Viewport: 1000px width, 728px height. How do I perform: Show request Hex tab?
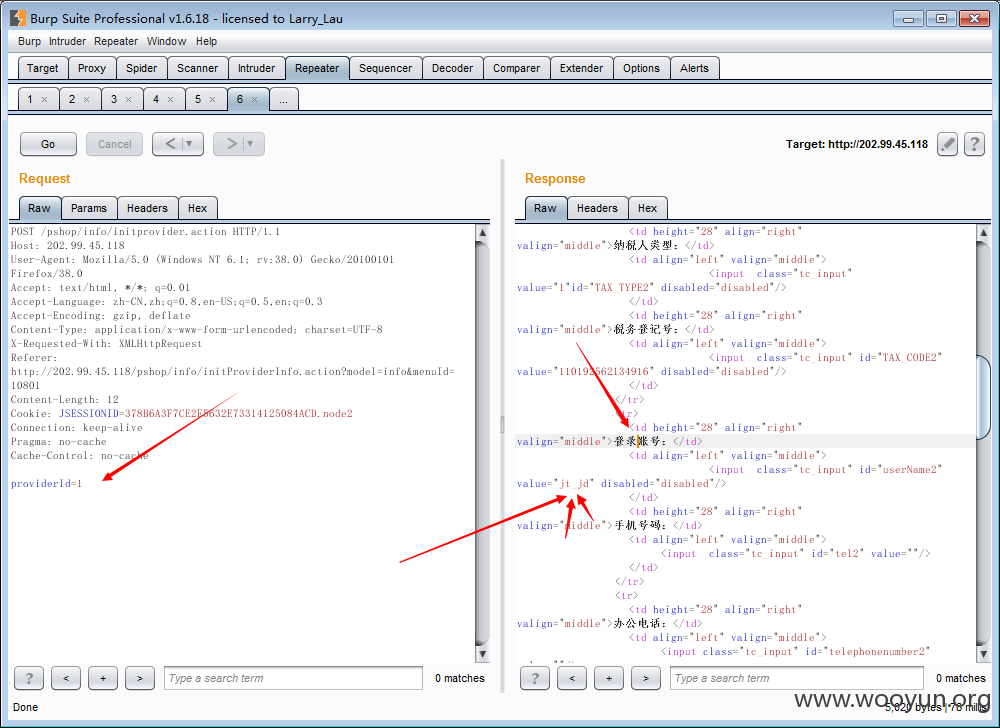pyautogui.click(x=198, y=208)
